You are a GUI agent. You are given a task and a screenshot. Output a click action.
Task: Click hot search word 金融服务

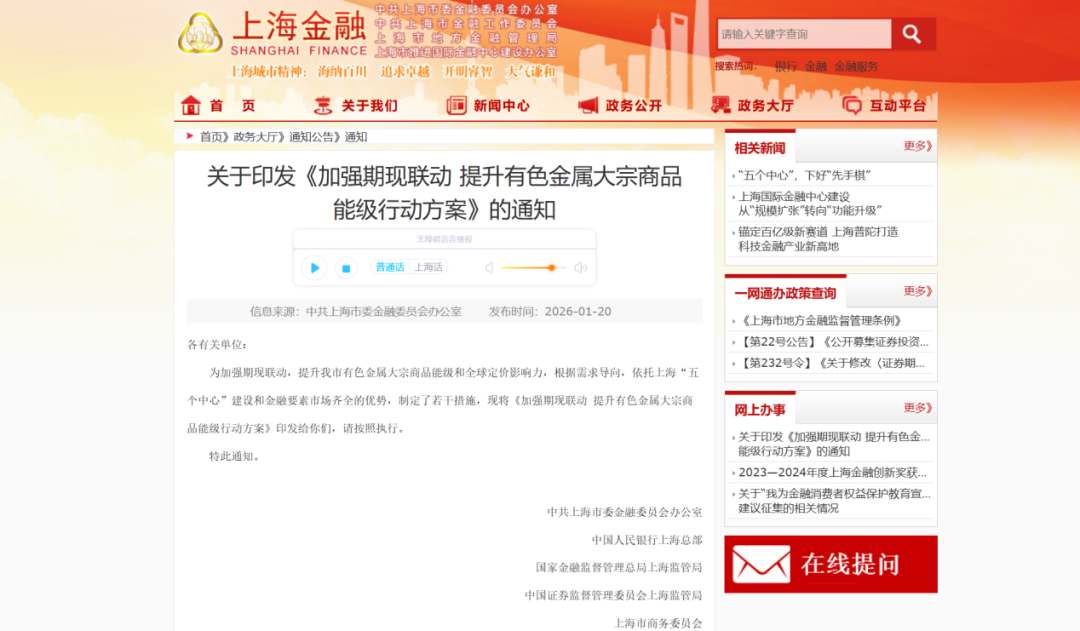856,66
